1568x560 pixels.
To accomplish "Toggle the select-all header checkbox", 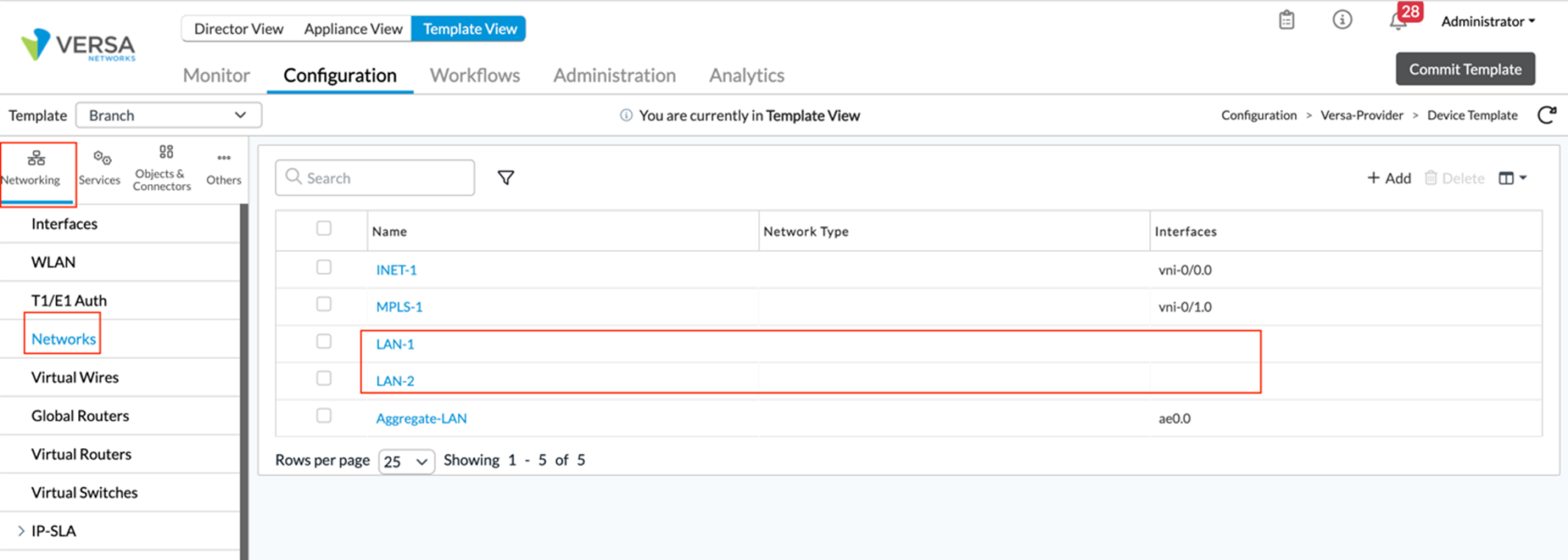I will 324,228.
